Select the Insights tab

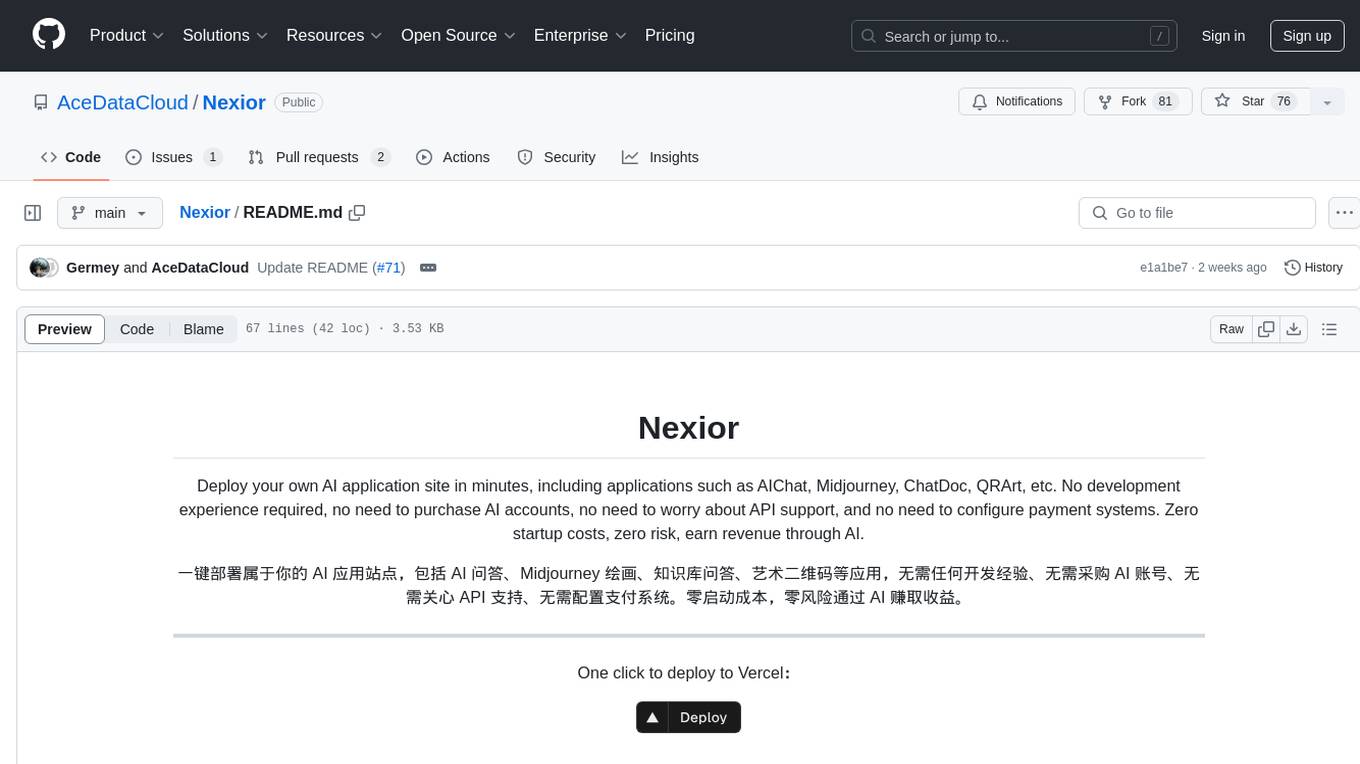tap(660, 157)
